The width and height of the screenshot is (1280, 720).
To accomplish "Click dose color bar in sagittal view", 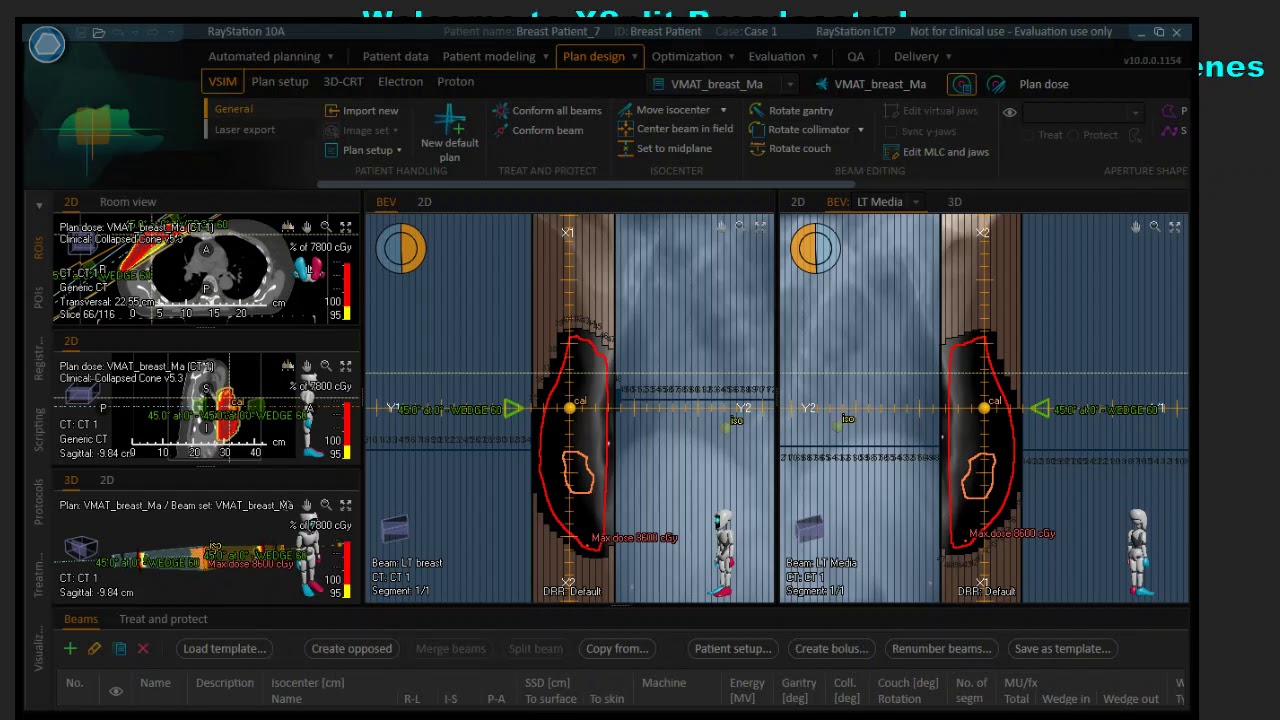I will point(347,430).
